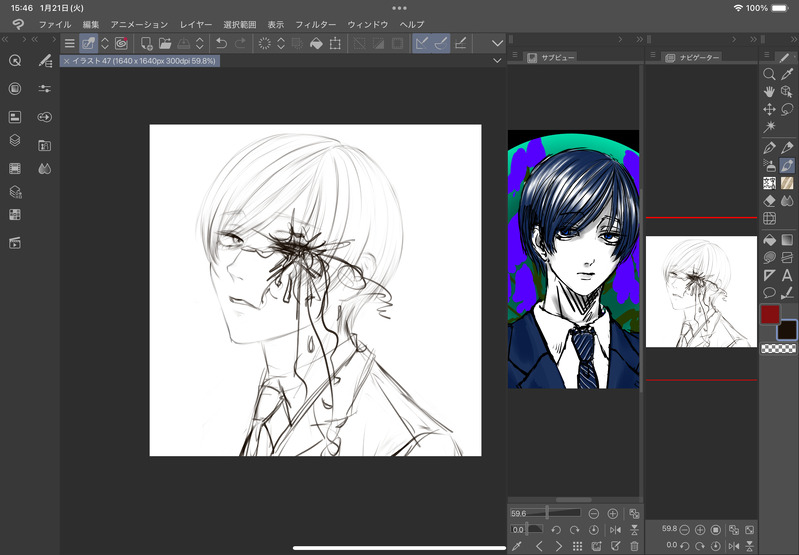Open the ファイル menu
This screenshot has height=555, width=799.
pyautogui.click(x=55, y=24)
